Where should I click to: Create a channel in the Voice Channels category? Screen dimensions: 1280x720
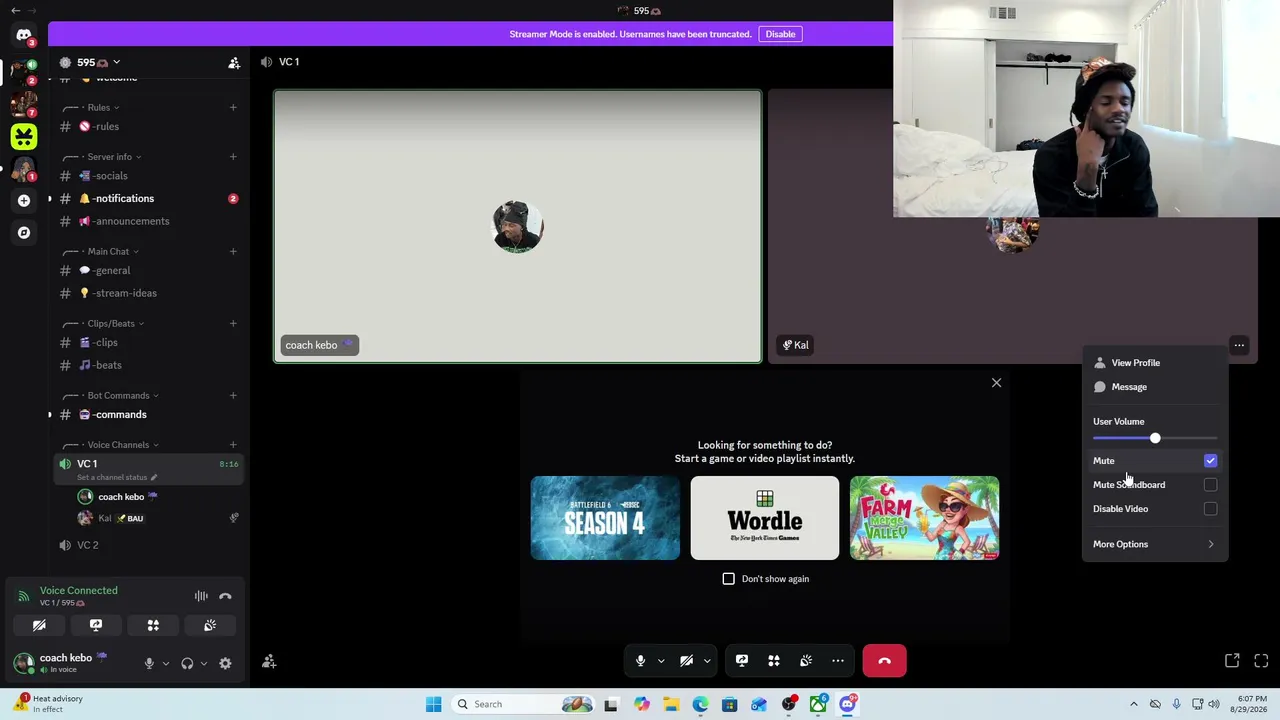pyautogui.click(x=233, y=445)
